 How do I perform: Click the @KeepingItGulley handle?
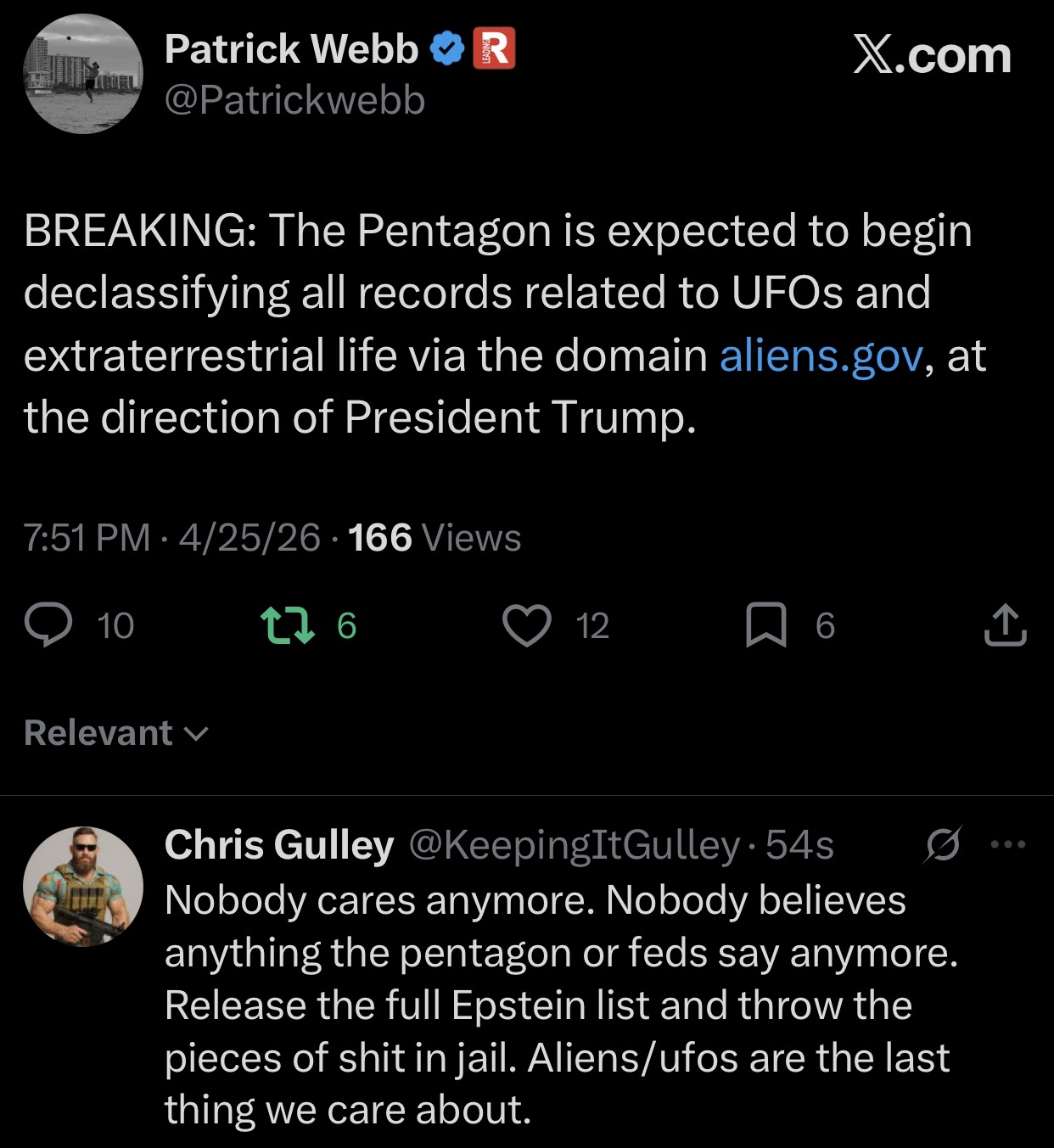click(x=575, y=845)
